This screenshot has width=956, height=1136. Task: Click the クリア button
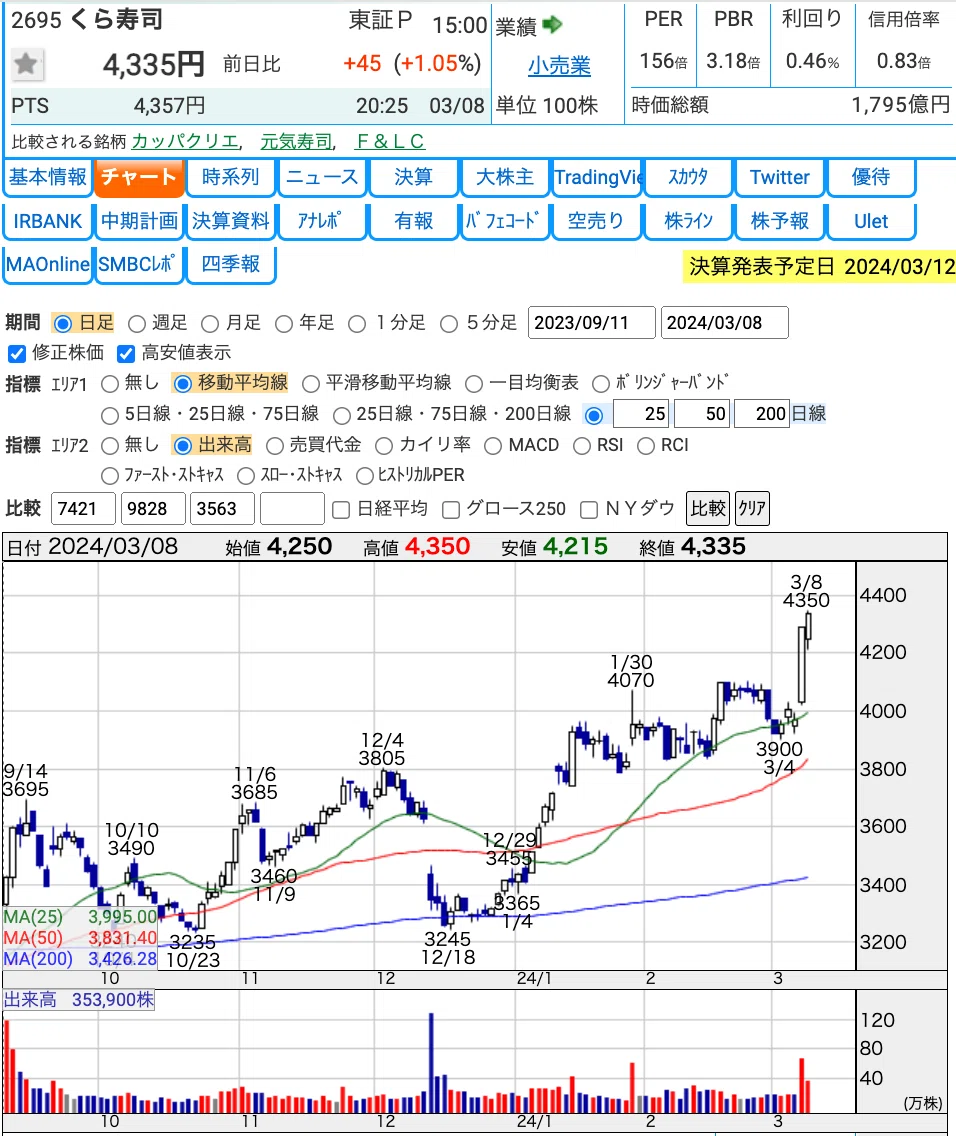coord(752,509)
